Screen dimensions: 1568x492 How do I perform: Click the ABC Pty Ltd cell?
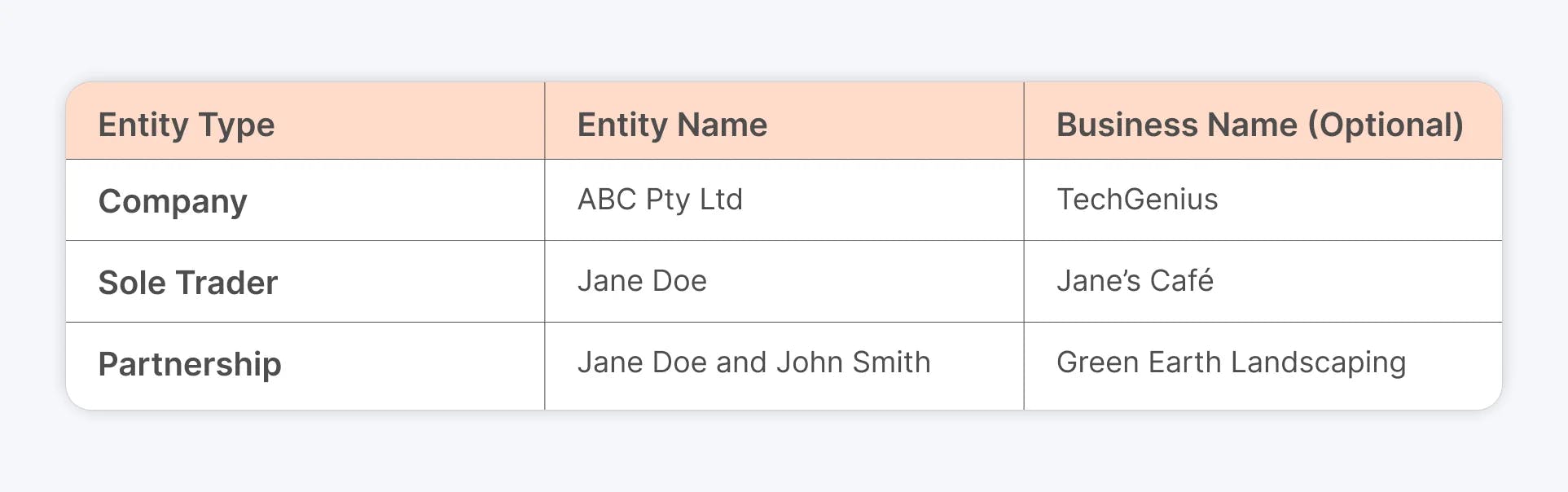click(x=660, y=200)
